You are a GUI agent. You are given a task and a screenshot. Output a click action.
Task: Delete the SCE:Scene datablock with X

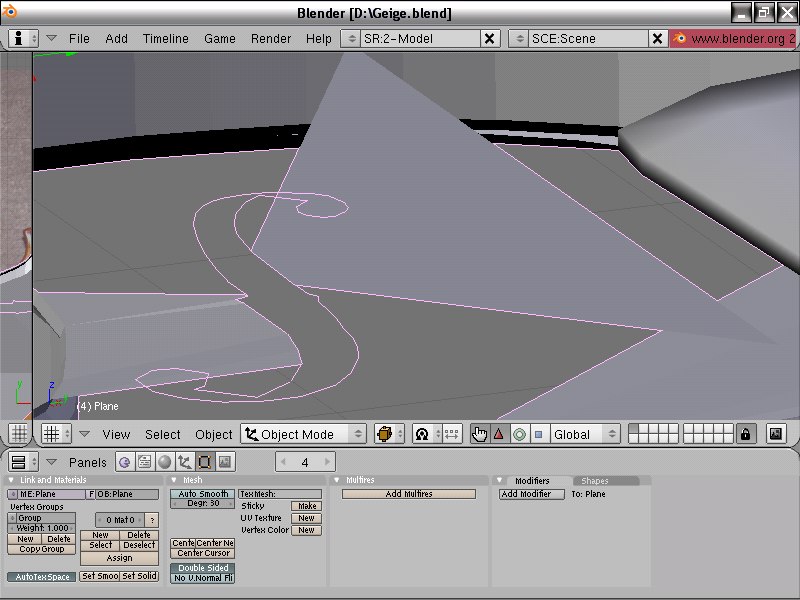click(x=657, y=38)
